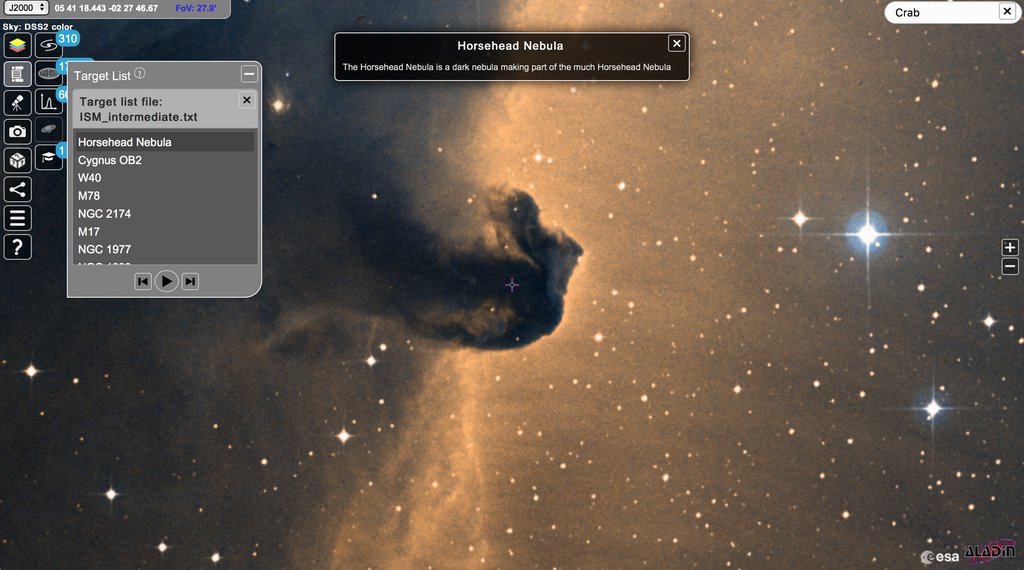
Task: Open the spectra graph icon
Action: click(x=48, y=103)
